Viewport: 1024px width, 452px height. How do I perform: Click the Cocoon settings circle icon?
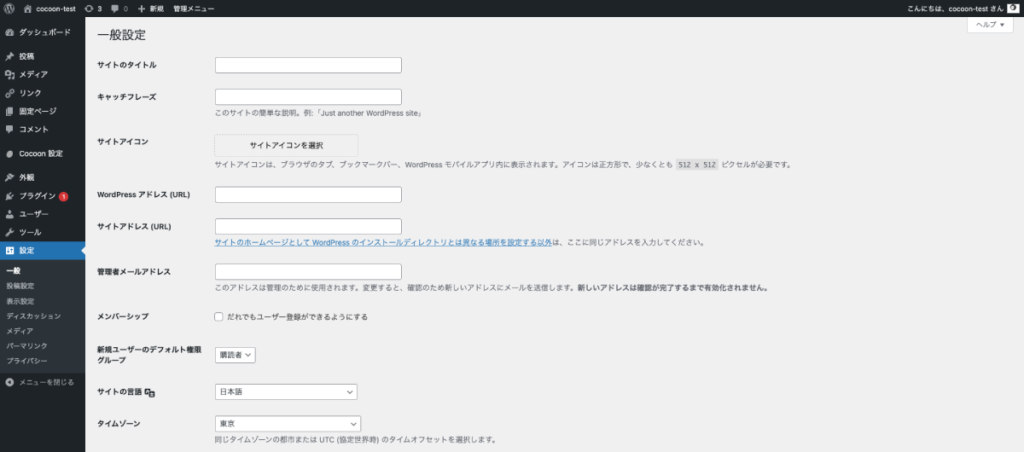click(x=9, y=153)
